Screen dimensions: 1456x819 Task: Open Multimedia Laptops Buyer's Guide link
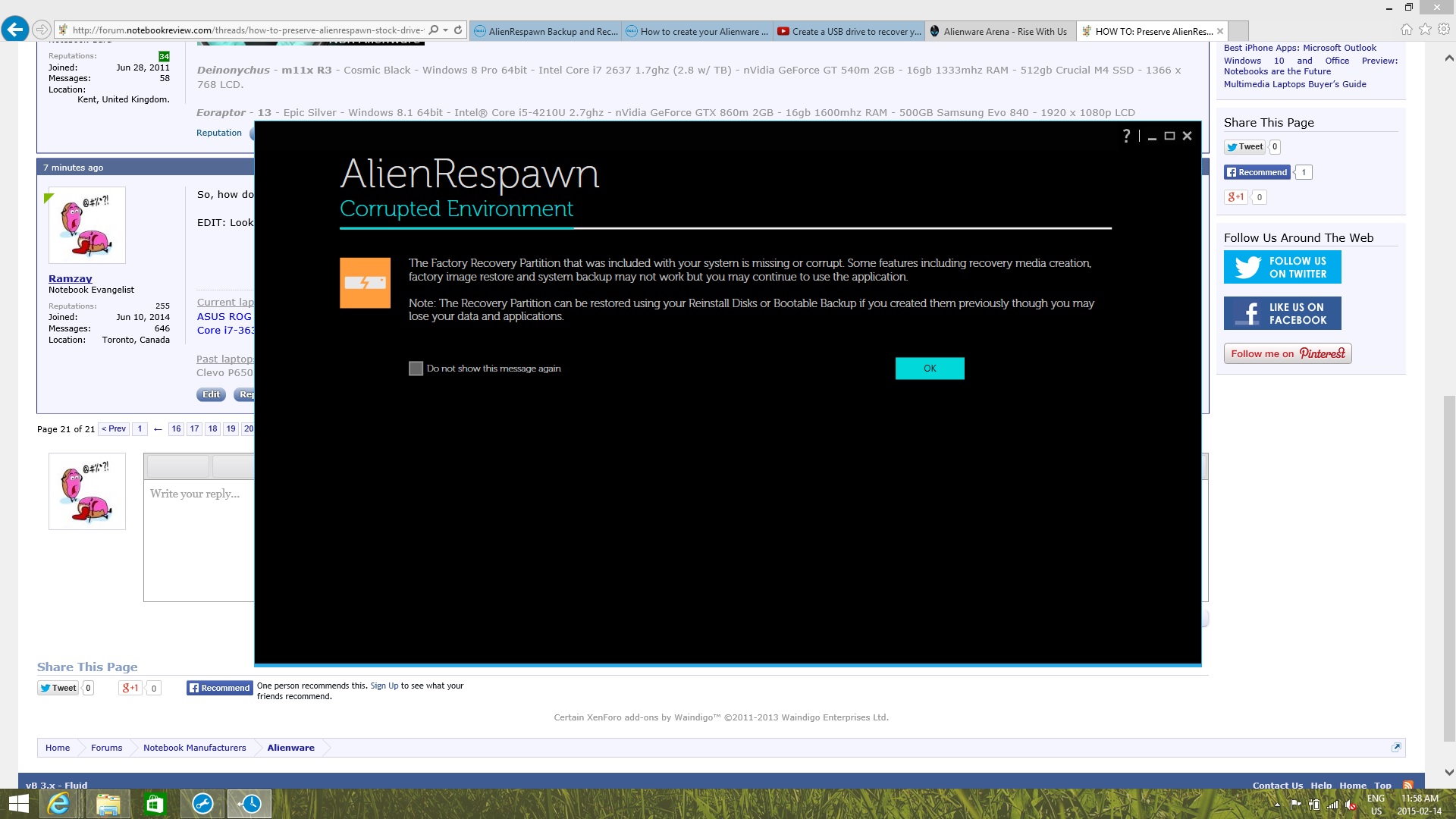coord(1294,84)
